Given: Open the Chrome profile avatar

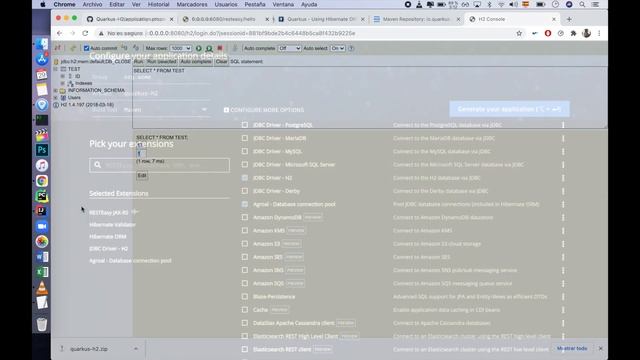Looking at the screenshot, I should pos(587,33).
